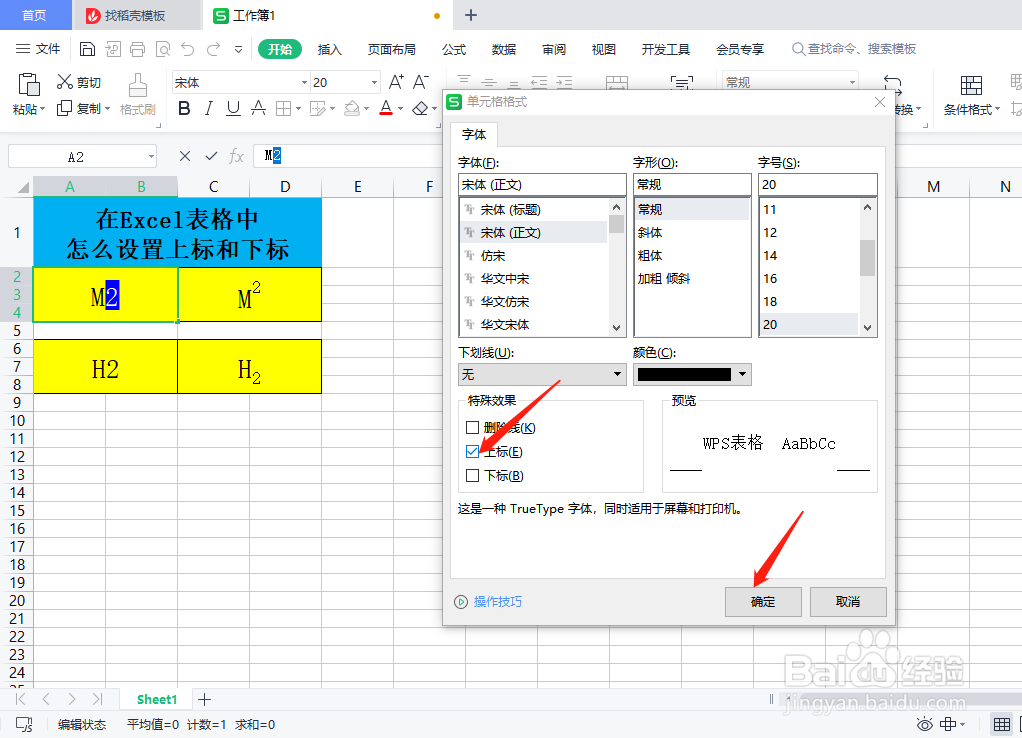Switch to the 找稻壳模板 template tab
Screen dimensions: 1022x738
pyautogui.click(x=136, y=15)
